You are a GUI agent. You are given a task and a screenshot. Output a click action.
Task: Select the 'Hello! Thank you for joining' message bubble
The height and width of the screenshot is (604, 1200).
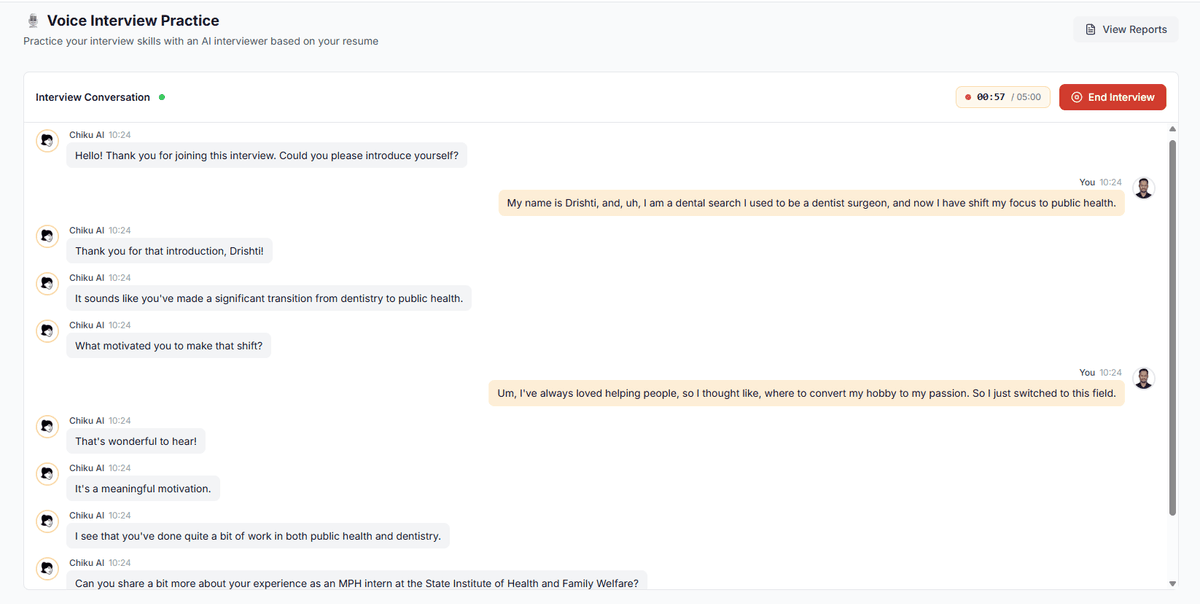(266, 155)
